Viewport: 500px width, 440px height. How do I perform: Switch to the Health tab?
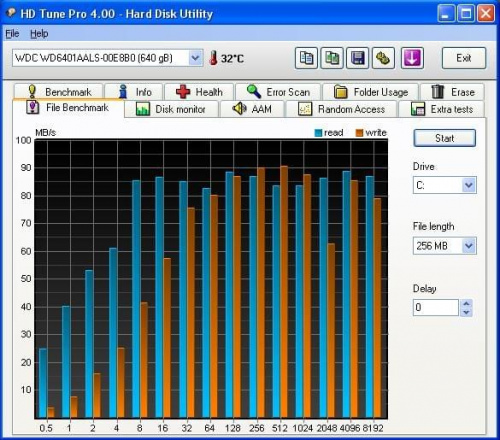coord(199,92)
